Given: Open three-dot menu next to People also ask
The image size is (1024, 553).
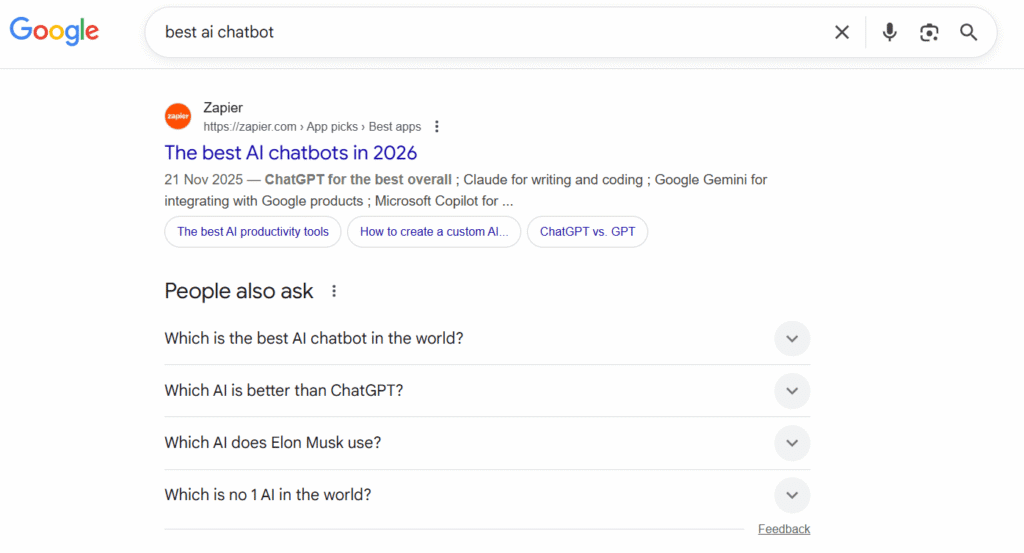Looking at the screenshot, I should tap(334, 291).
